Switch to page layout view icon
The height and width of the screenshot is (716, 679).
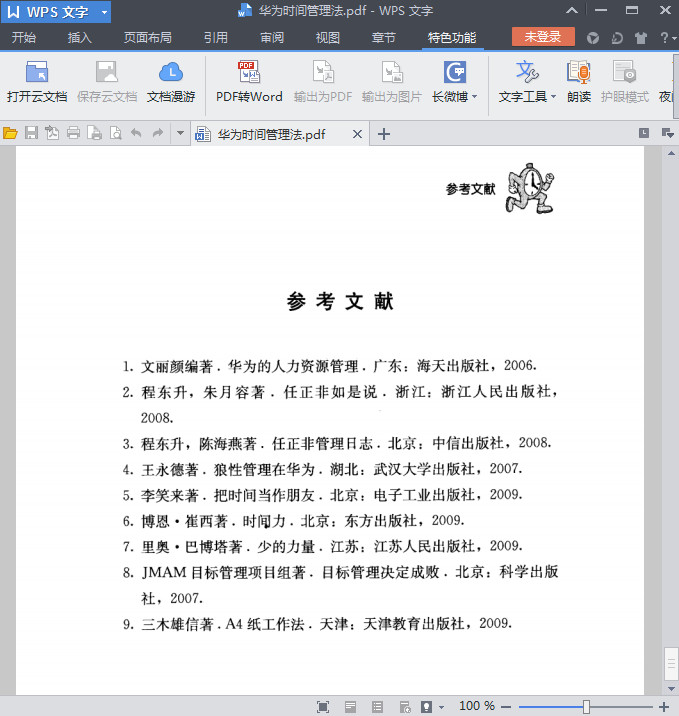(x=350, y=707)
